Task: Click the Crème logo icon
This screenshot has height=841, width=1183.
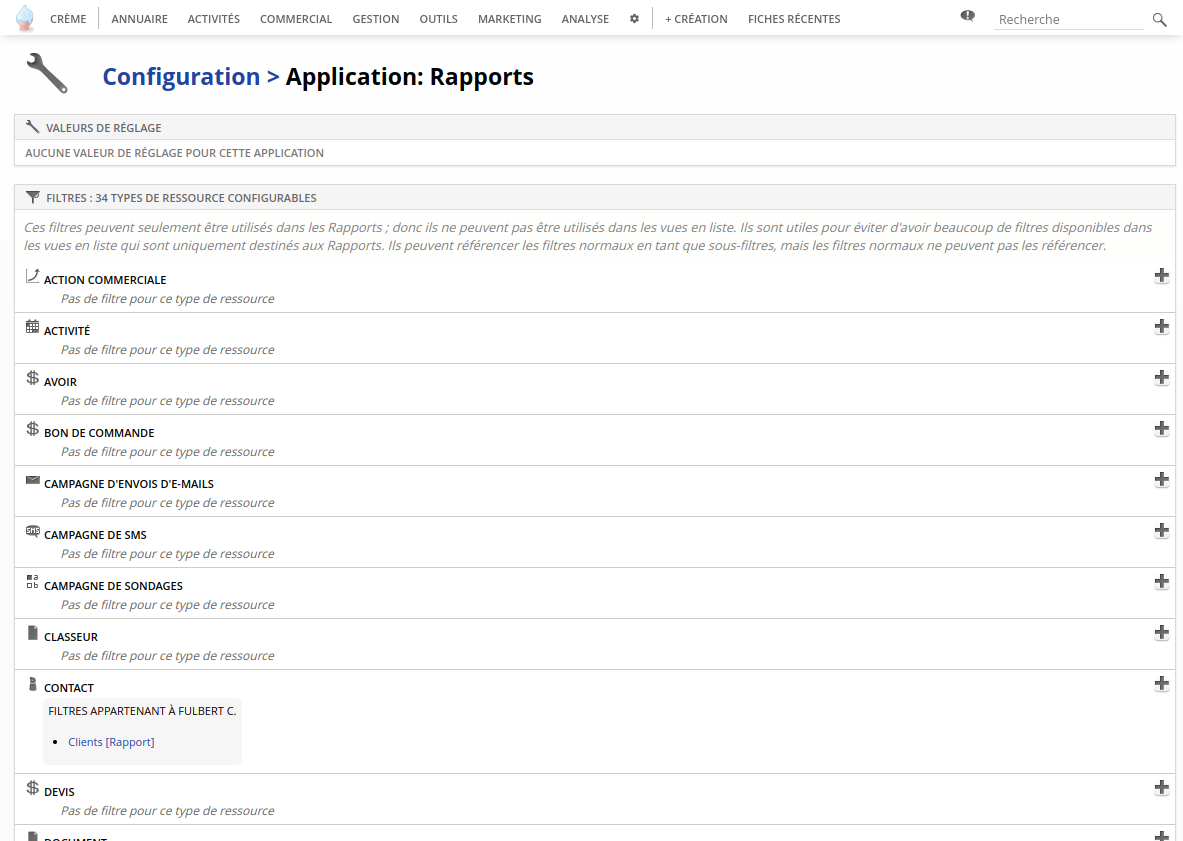Action: (25, 18)
